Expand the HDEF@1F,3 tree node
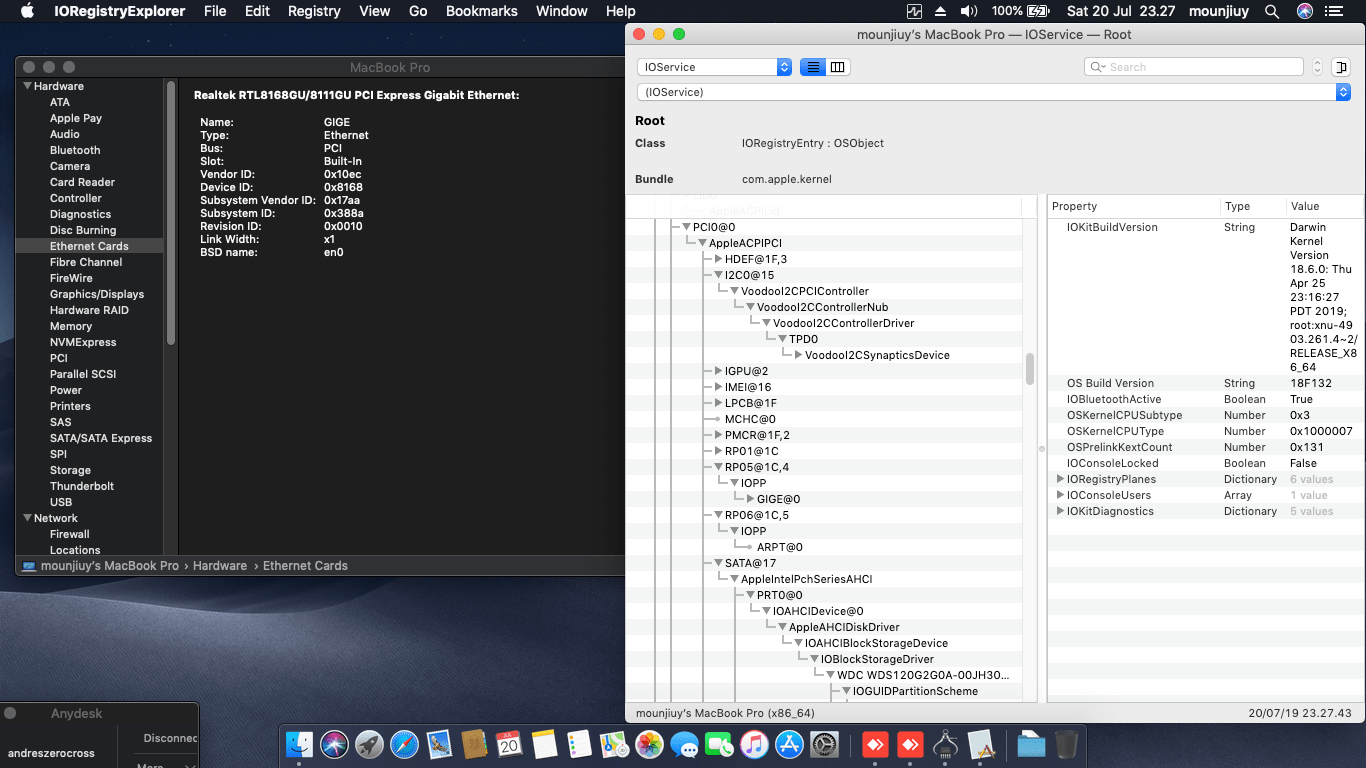 tap(718, 259)
